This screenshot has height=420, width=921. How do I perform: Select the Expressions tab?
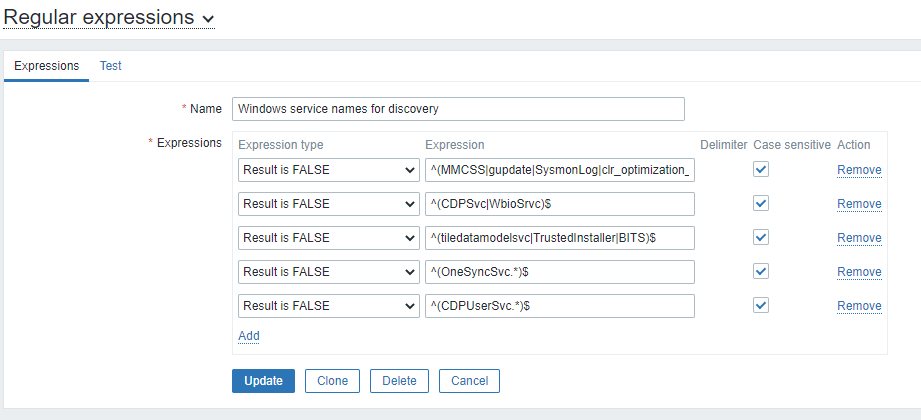pyautogui.click(x=47, y=66)
